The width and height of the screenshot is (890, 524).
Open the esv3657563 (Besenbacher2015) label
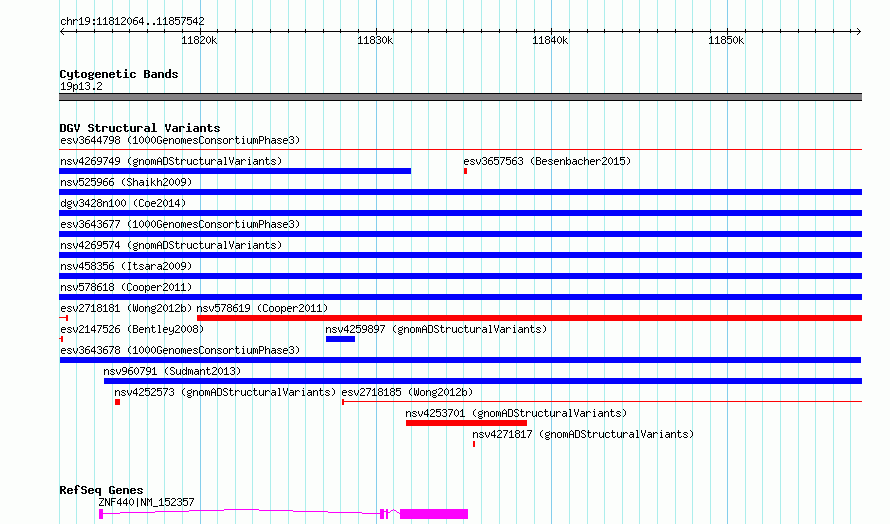[547, 161]
